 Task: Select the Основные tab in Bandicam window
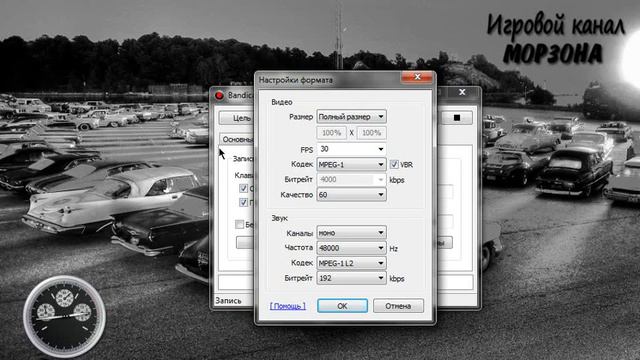click(237, 139)
